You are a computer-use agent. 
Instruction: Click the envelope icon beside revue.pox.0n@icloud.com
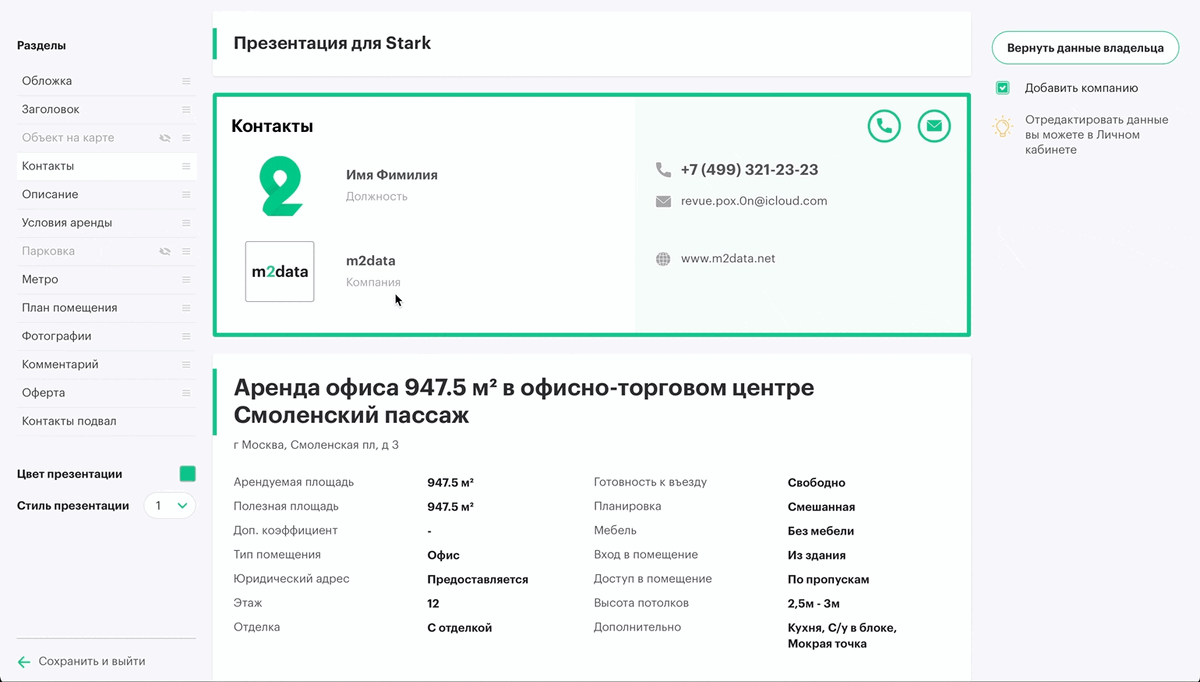[663, 201]
